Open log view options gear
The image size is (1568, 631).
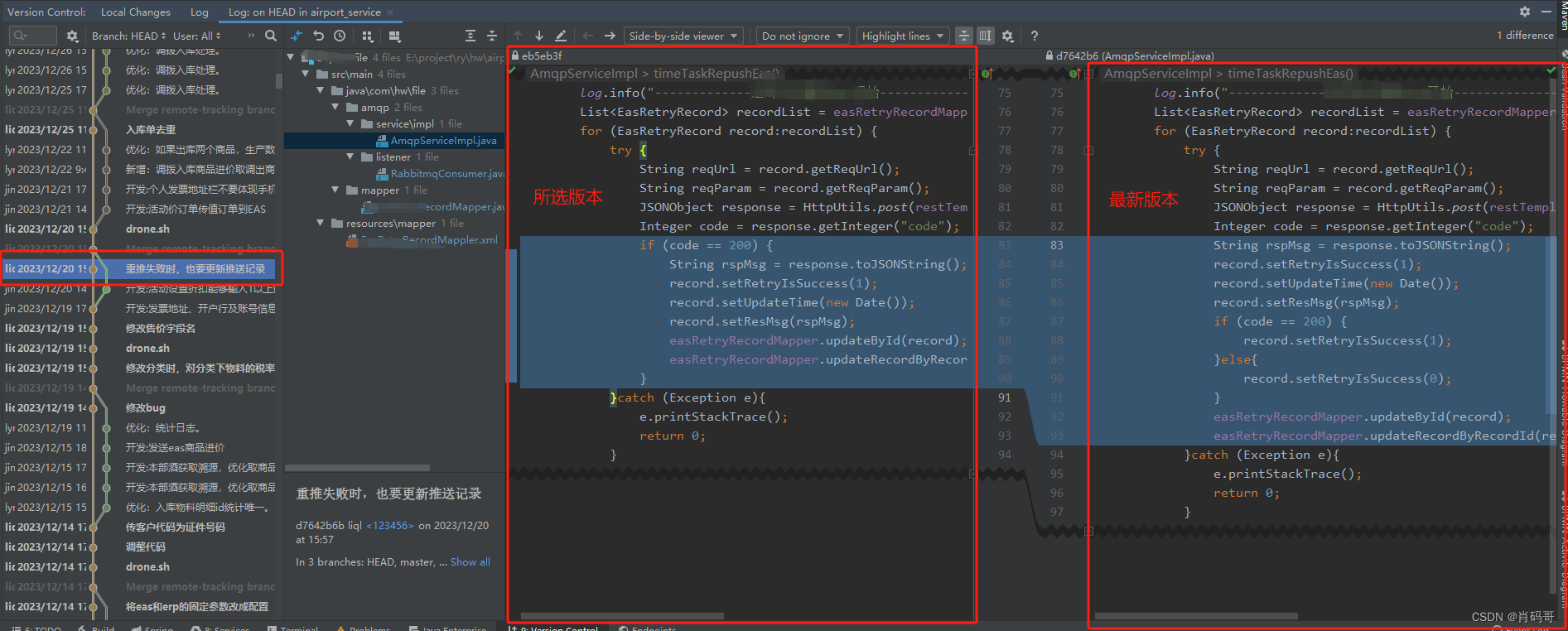[72, 36]
